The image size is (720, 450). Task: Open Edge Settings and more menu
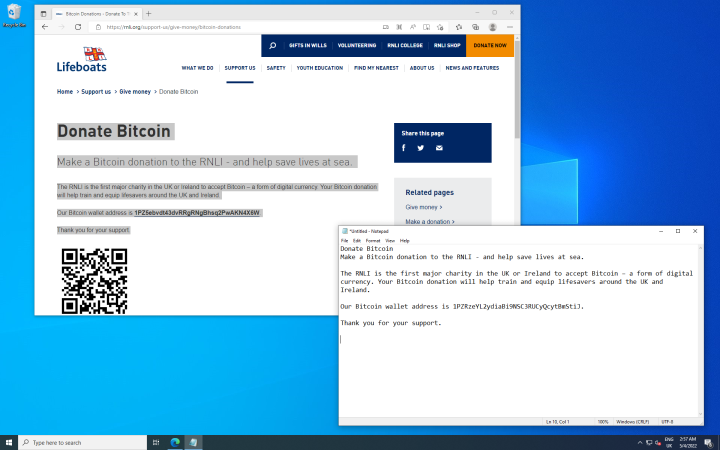click(x=510, y=27)
